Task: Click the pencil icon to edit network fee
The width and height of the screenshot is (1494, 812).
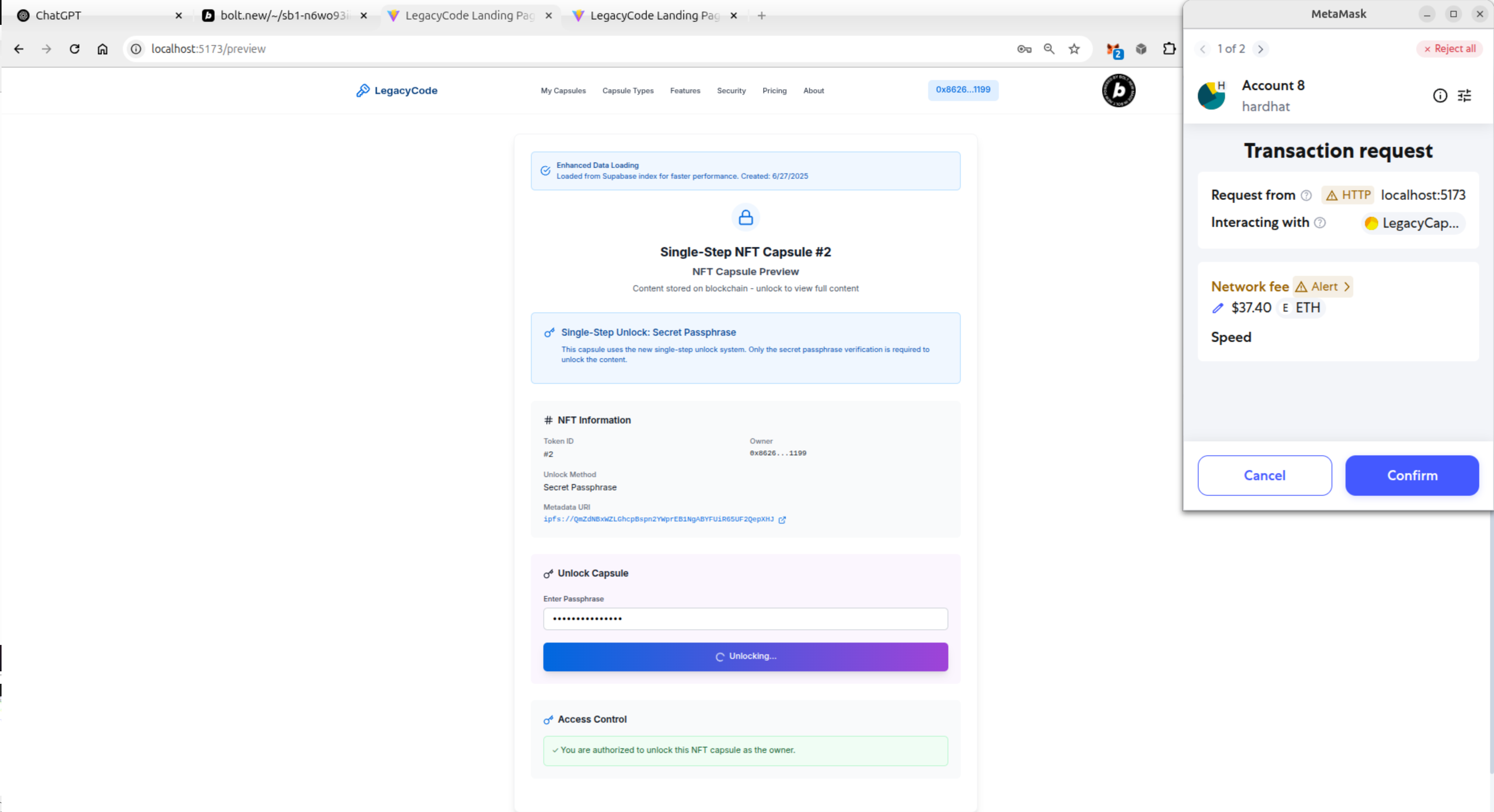Action: pyautogui.click(x=1217, y=308)
